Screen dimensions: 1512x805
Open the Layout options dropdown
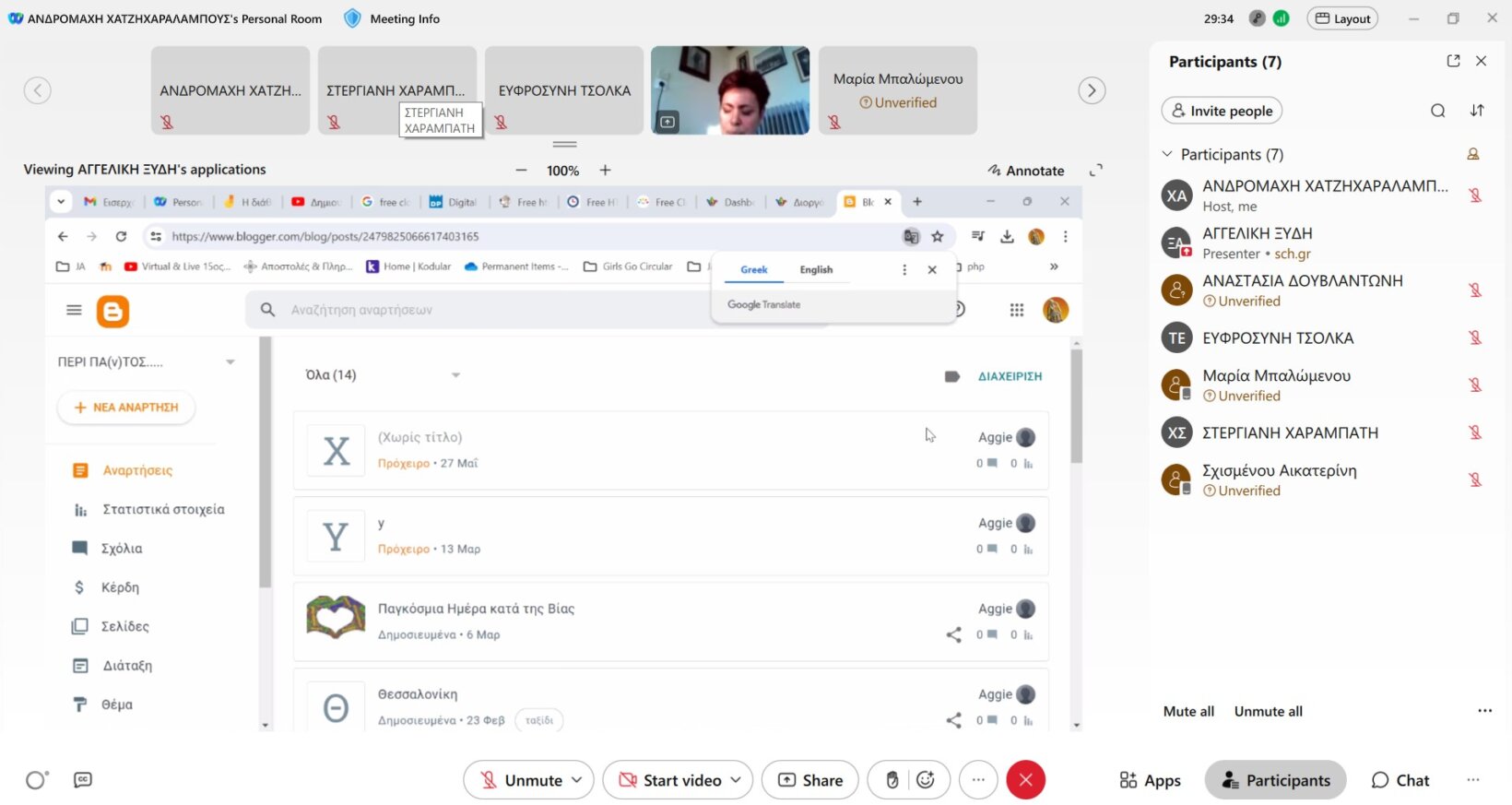1342,18
